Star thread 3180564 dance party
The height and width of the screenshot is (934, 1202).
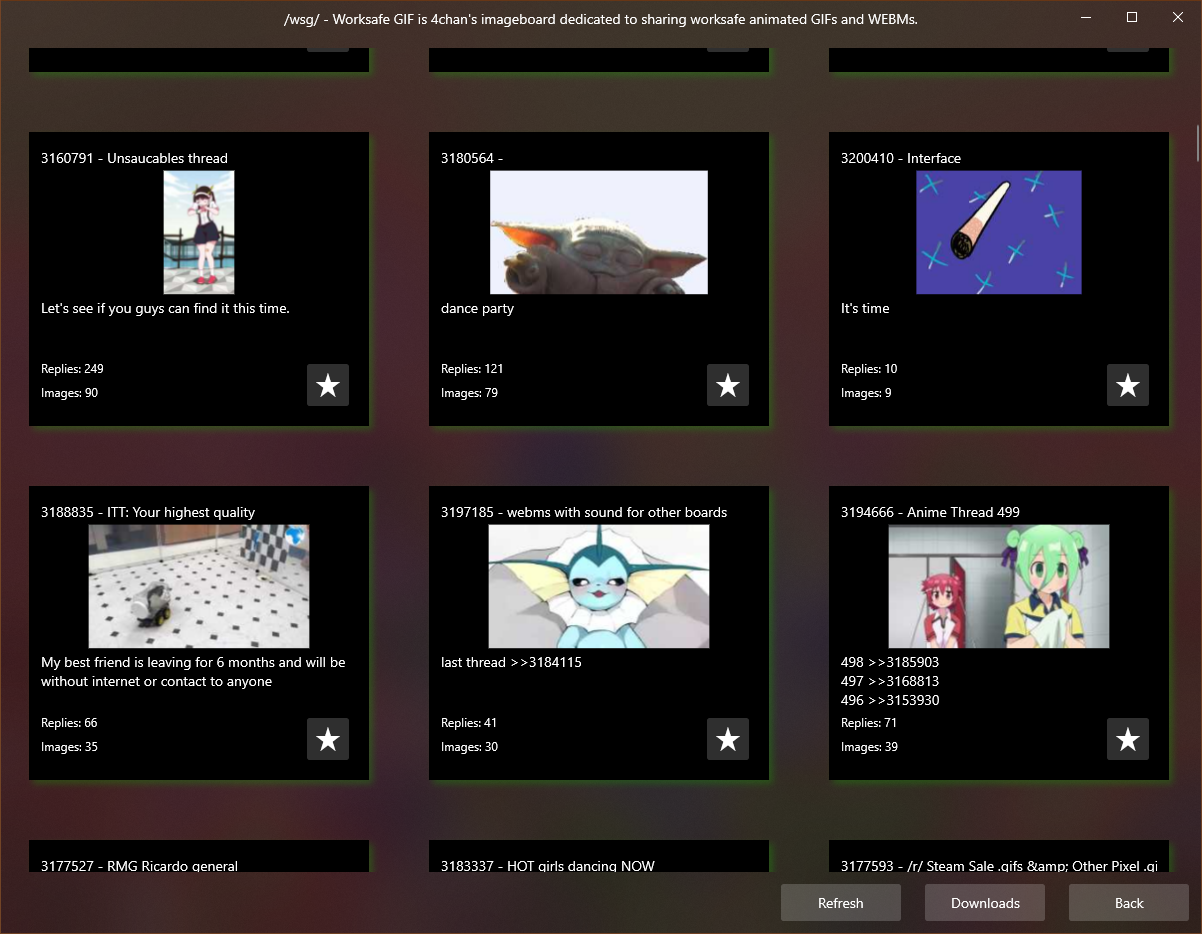pyautogui.click(x=728, y=385)
